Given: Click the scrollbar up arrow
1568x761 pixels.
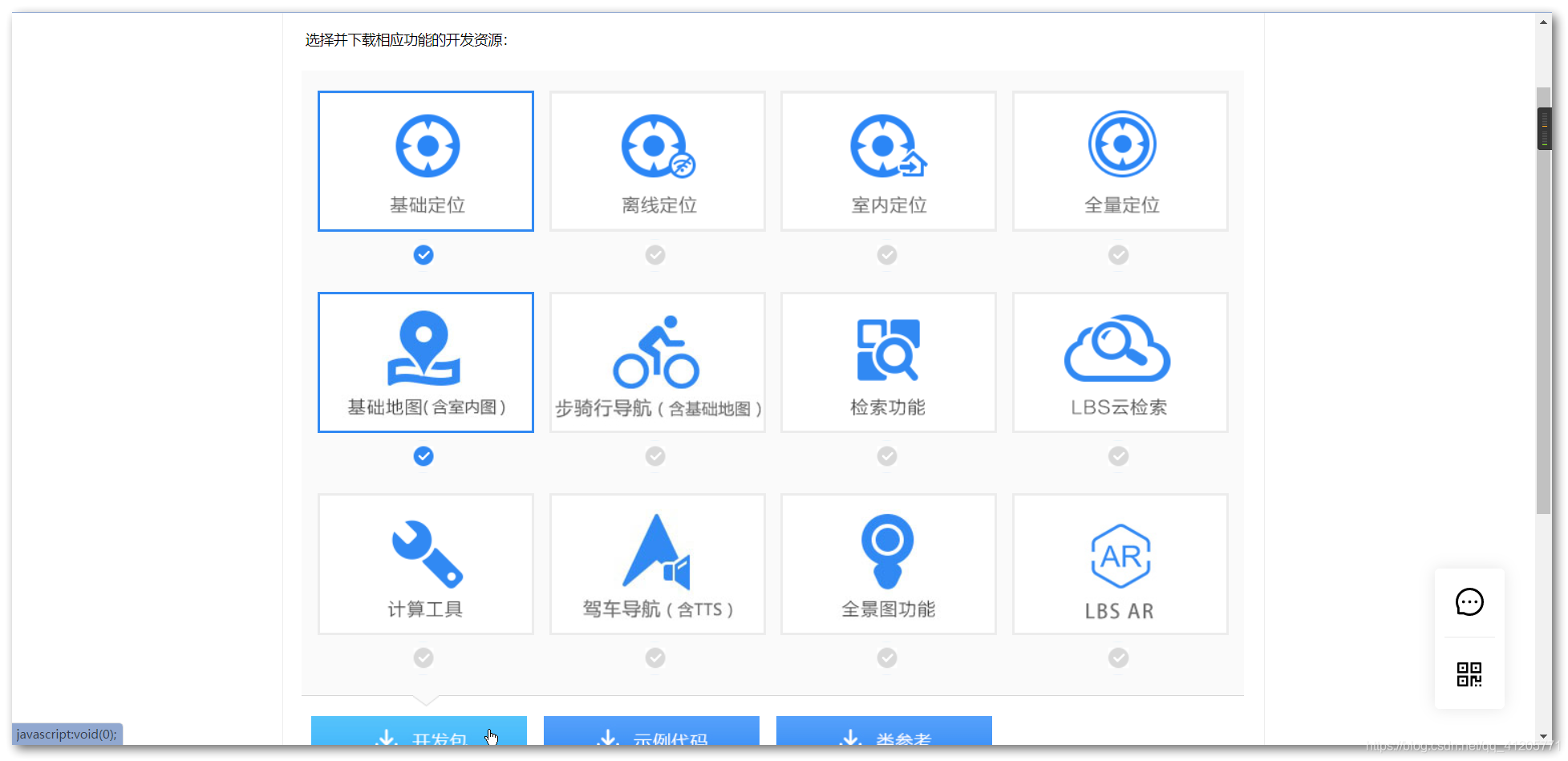Looking at the screenshot, I should [x=1544, y=22].
